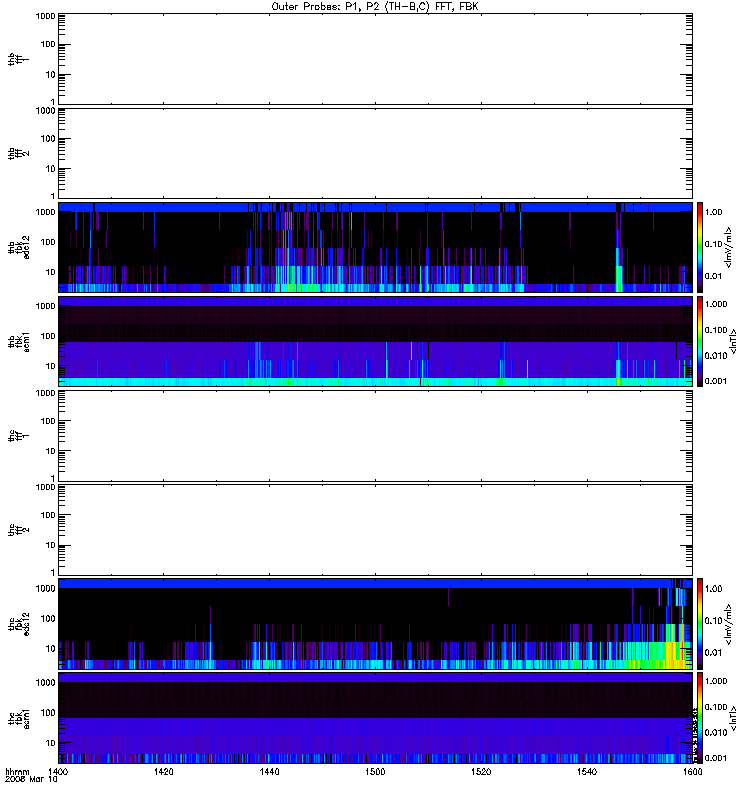Select the 1540 time axis label
This screenshot has width=750, height=800.
click(x=587, y=772)
